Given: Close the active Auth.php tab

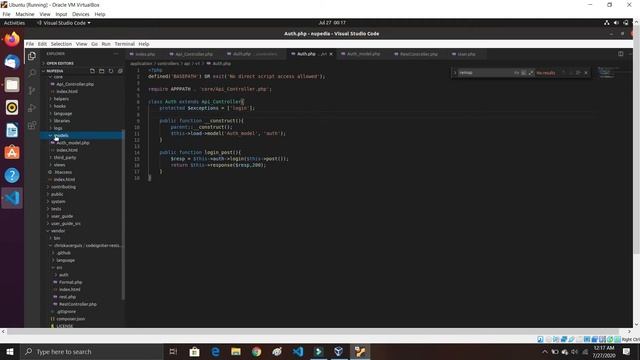Looking at the screenshot, I should [x=331, y=54].
